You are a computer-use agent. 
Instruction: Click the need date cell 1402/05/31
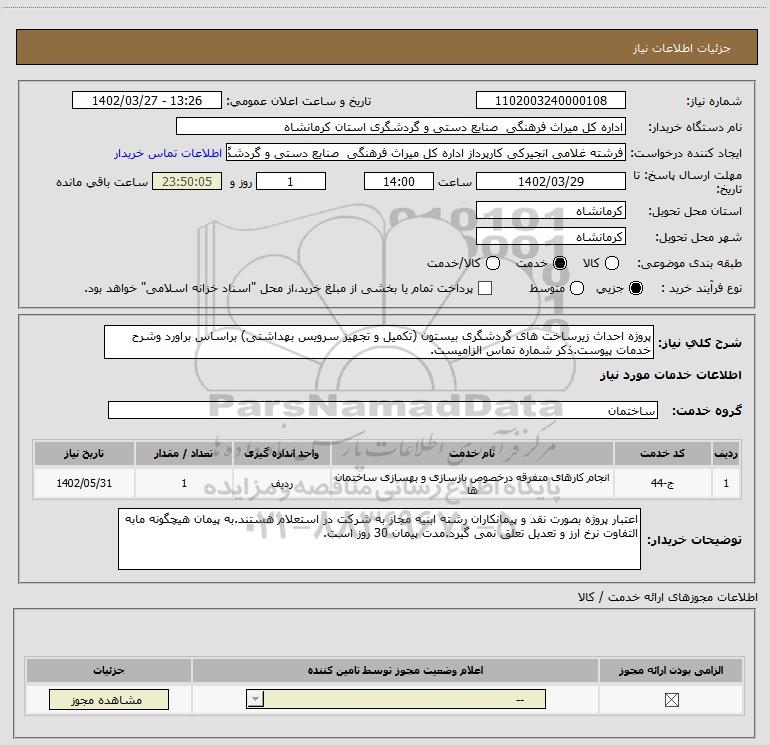[x=84, y=483]
